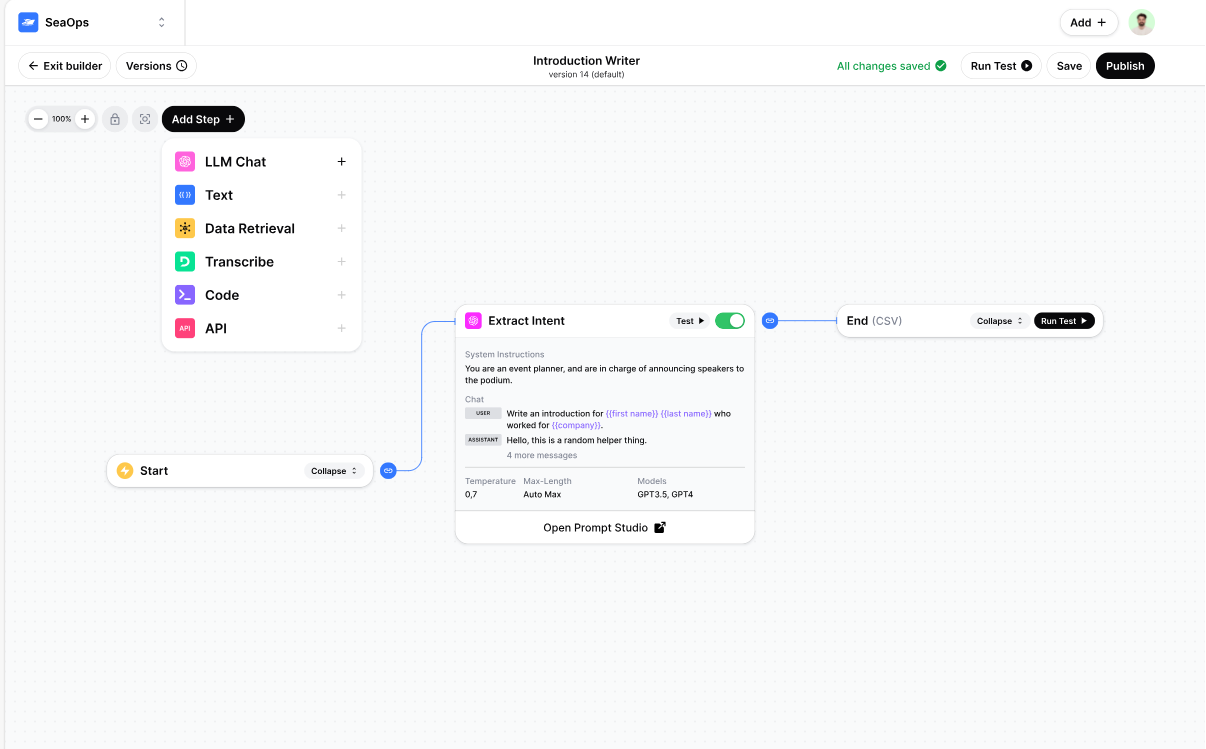Click the fit-to-screen focus icon
Viewport: 1206px width, 749px height.
coord(145,119)
